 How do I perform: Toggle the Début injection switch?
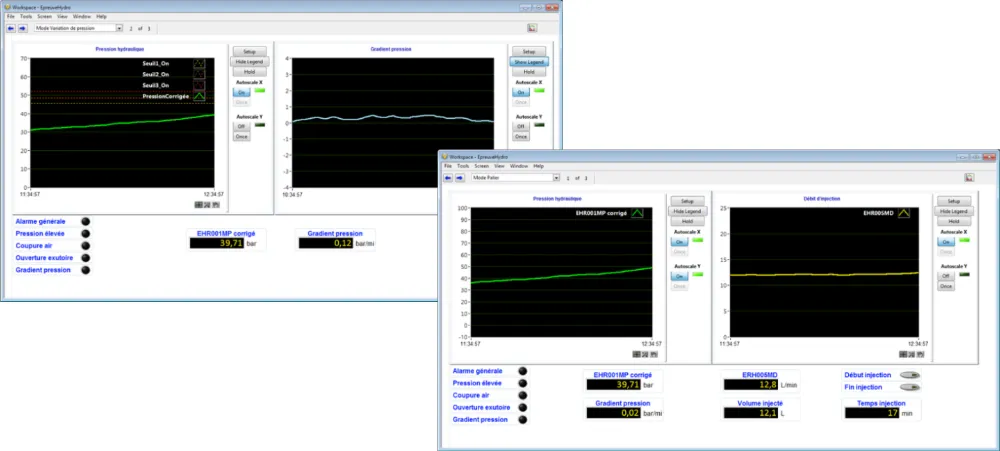click(x=909, y=375)
